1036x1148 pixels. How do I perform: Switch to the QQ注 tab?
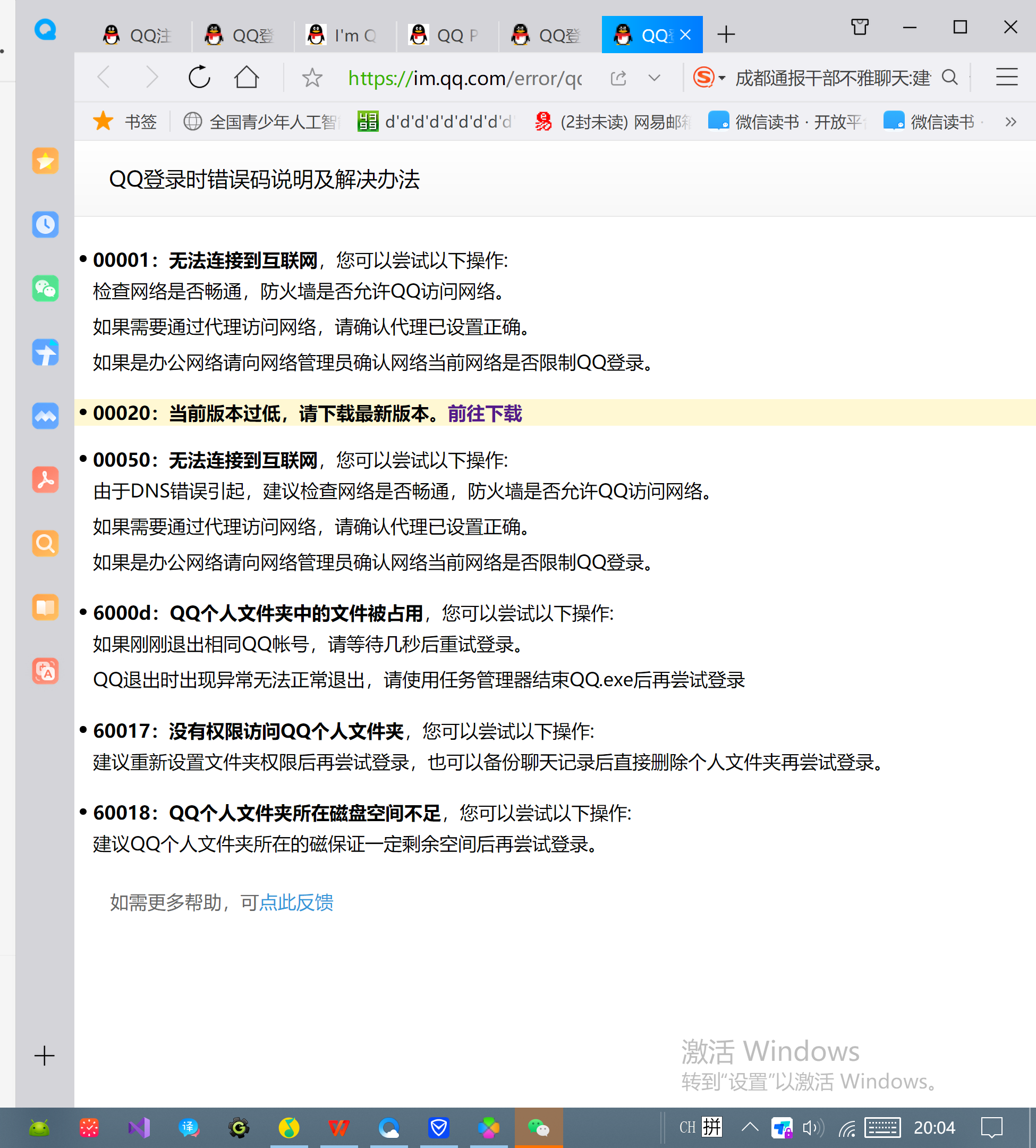coord(140,35)
